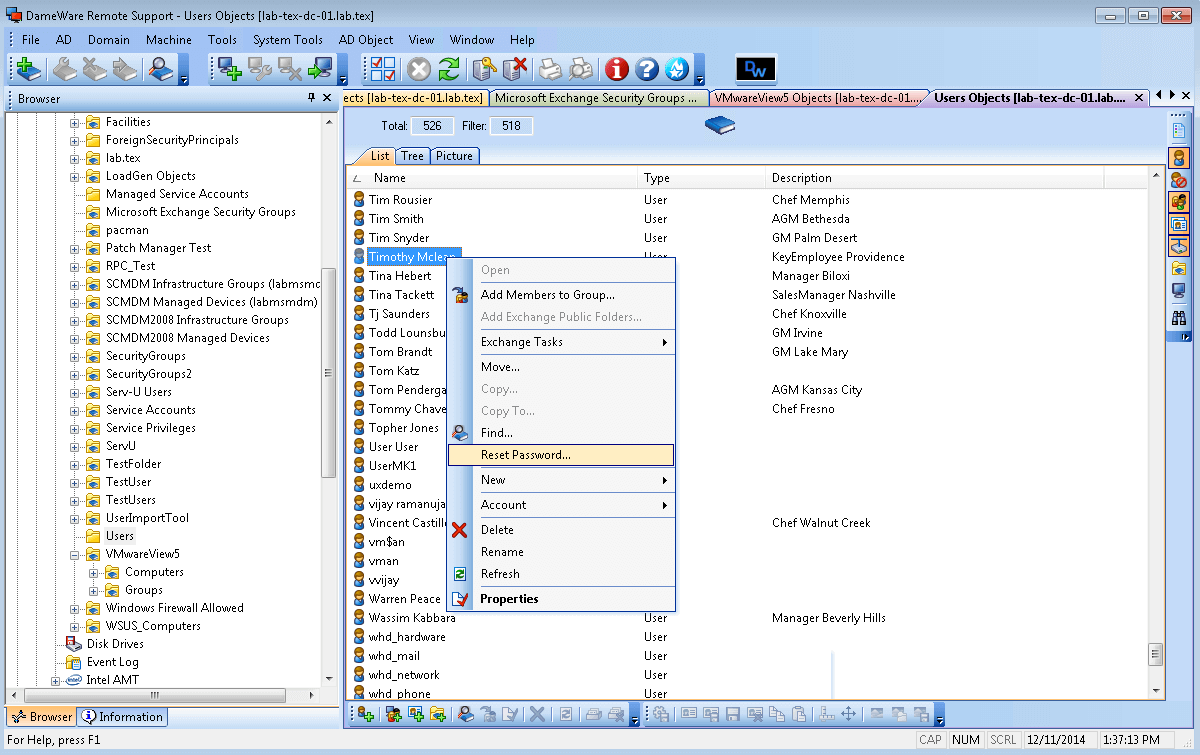The height and width of the screenshot is (755, 1200).
Task: Click the new user icon in bottom toolbar
Action: pos(366,714)
